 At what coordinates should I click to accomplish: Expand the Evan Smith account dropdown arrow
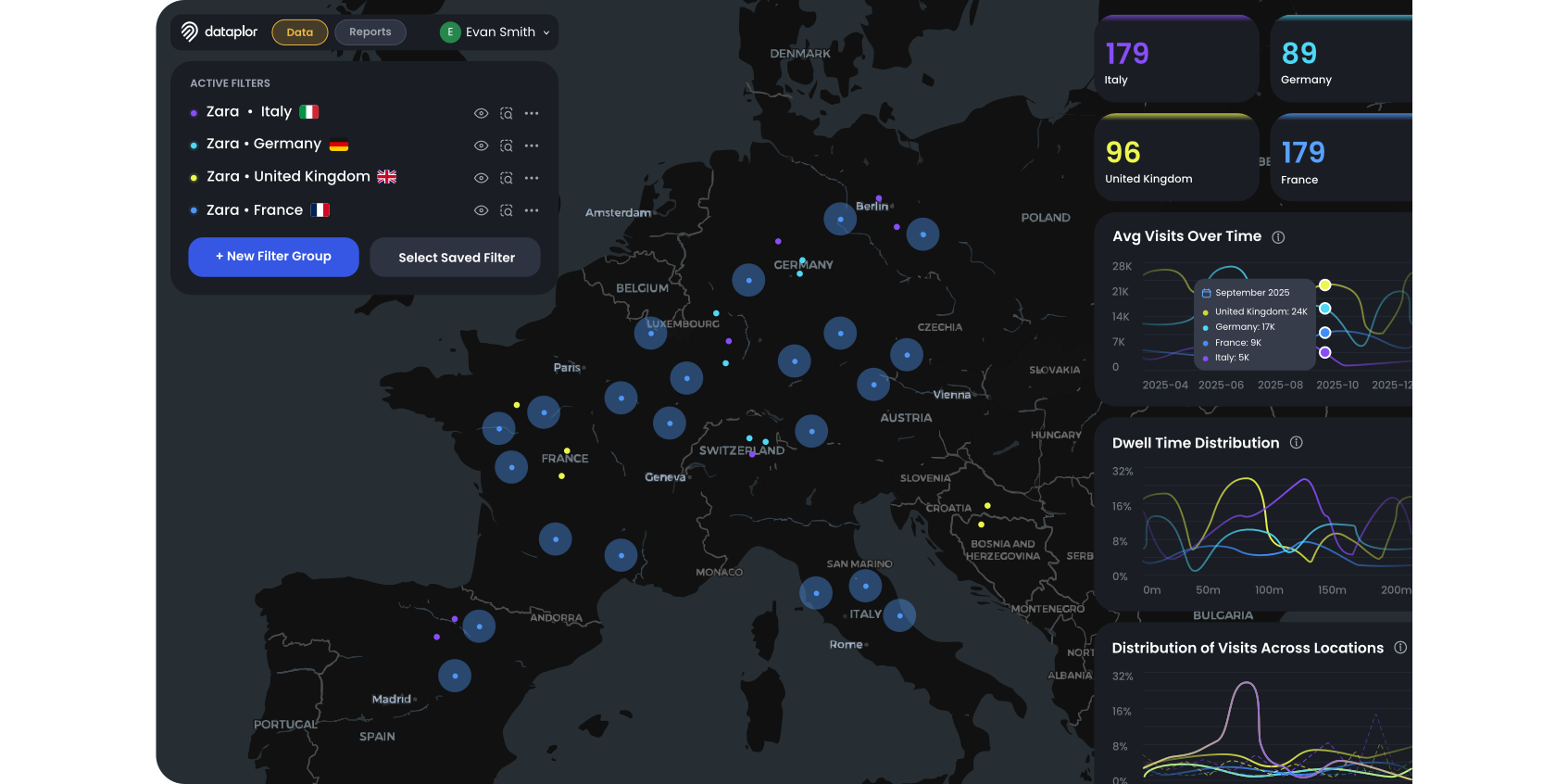coord(546,32)
